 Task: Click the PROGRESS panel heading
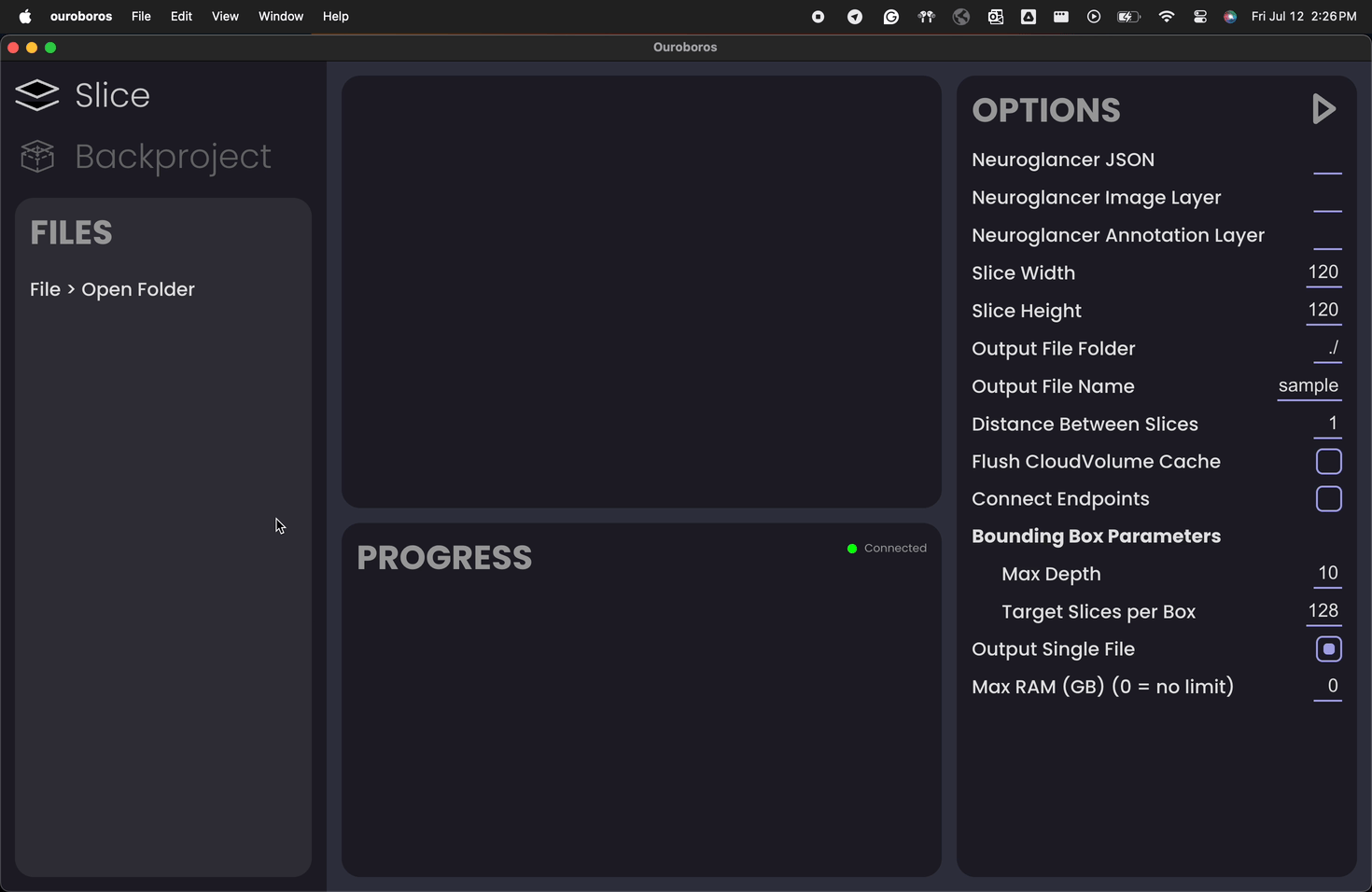point(444,558)
